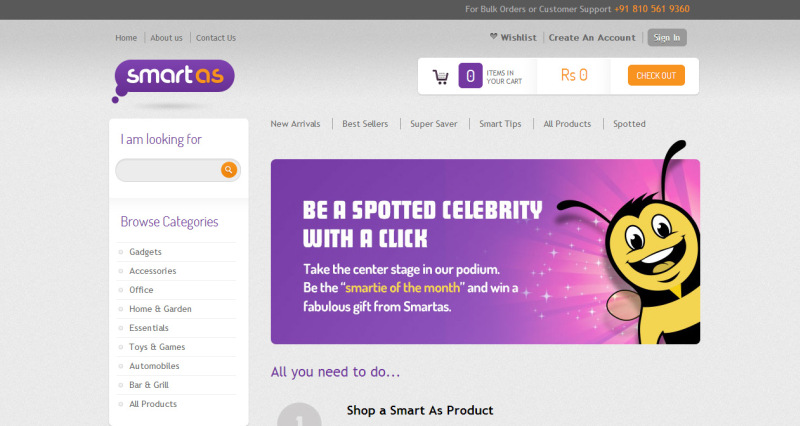Open the About us link
The image size is (800, 426).
click(x=166, y=38)
